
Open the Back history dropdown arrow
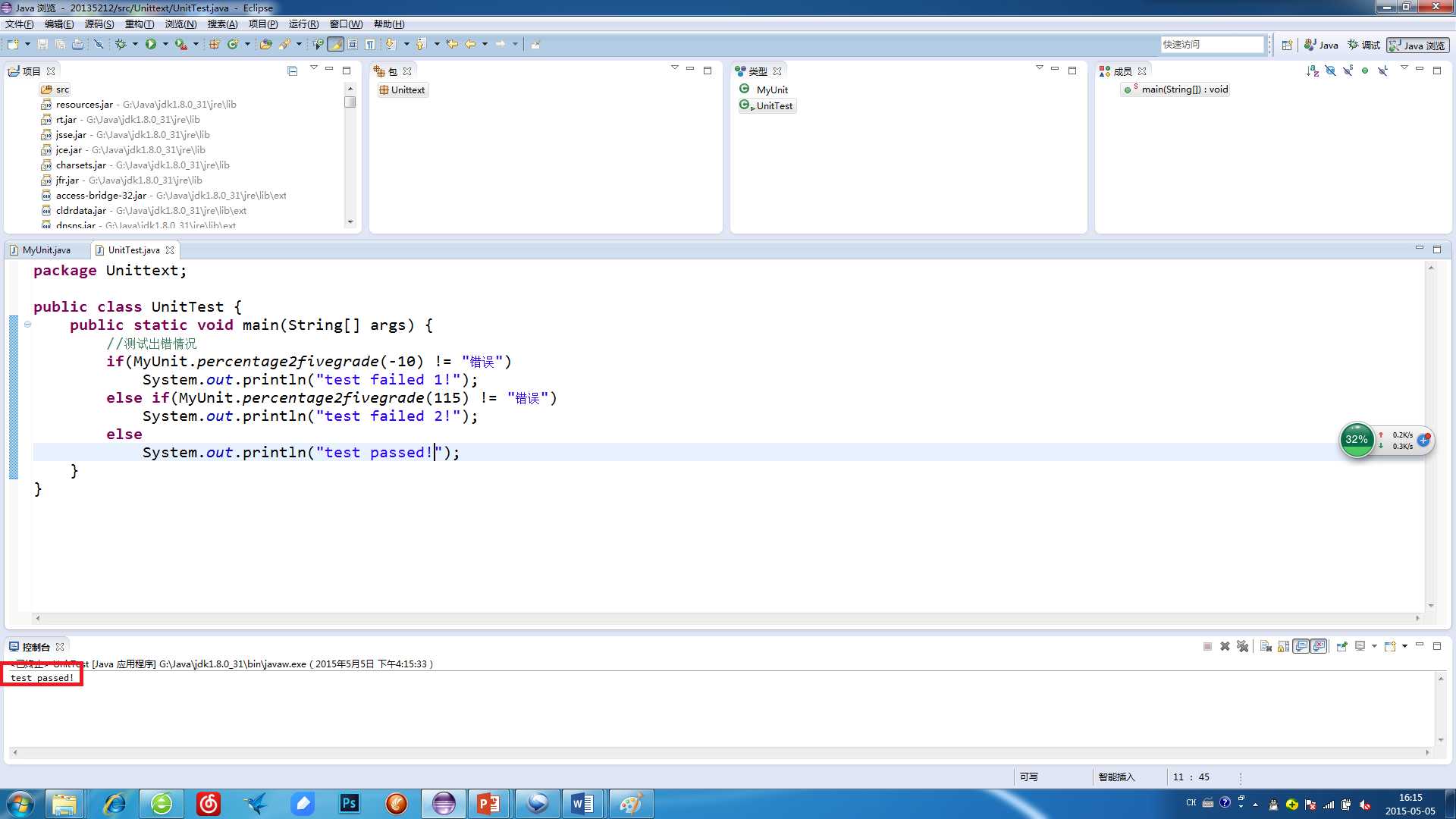click(x=485, y=44)
